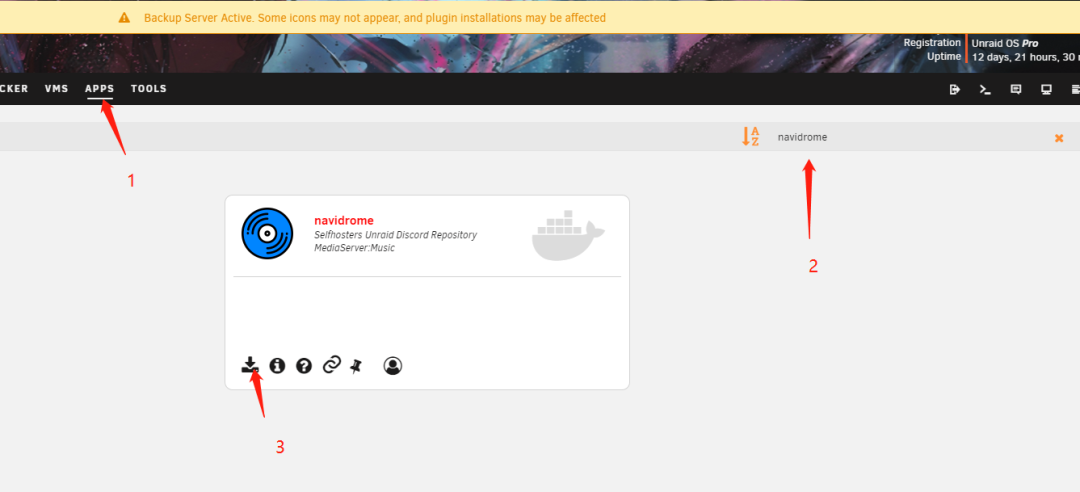Switch to the VMS tab

coord(56,89)
